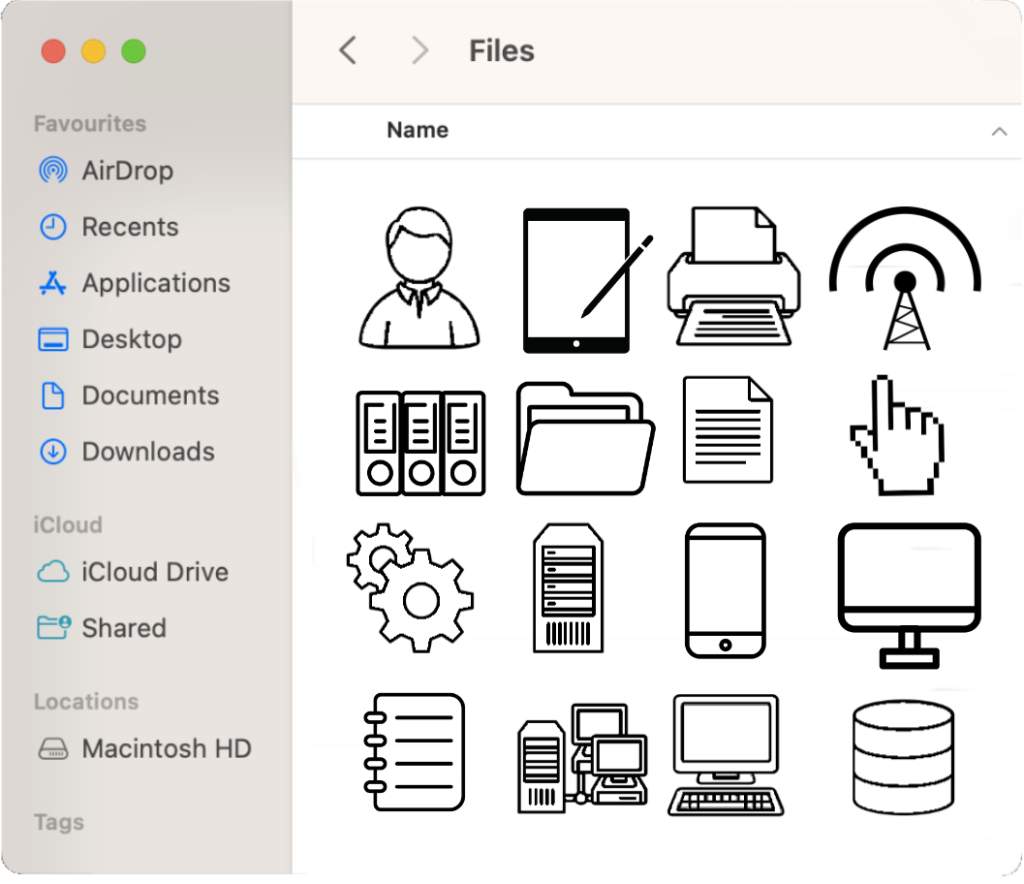This screenshot has height=884, width=1024.
Task: Select the single server tower icon
Action: 568,588
